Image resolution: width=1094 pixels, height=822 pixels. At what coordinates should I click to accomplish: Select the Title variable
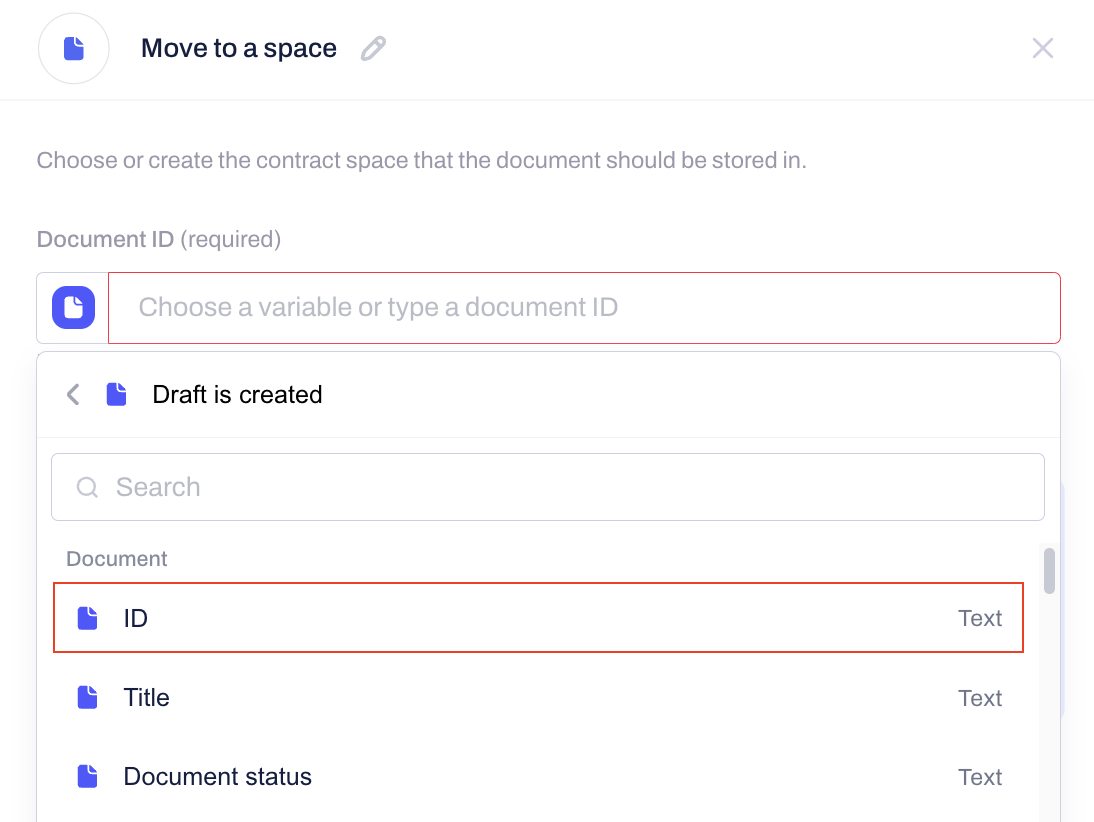pos(539,697)
